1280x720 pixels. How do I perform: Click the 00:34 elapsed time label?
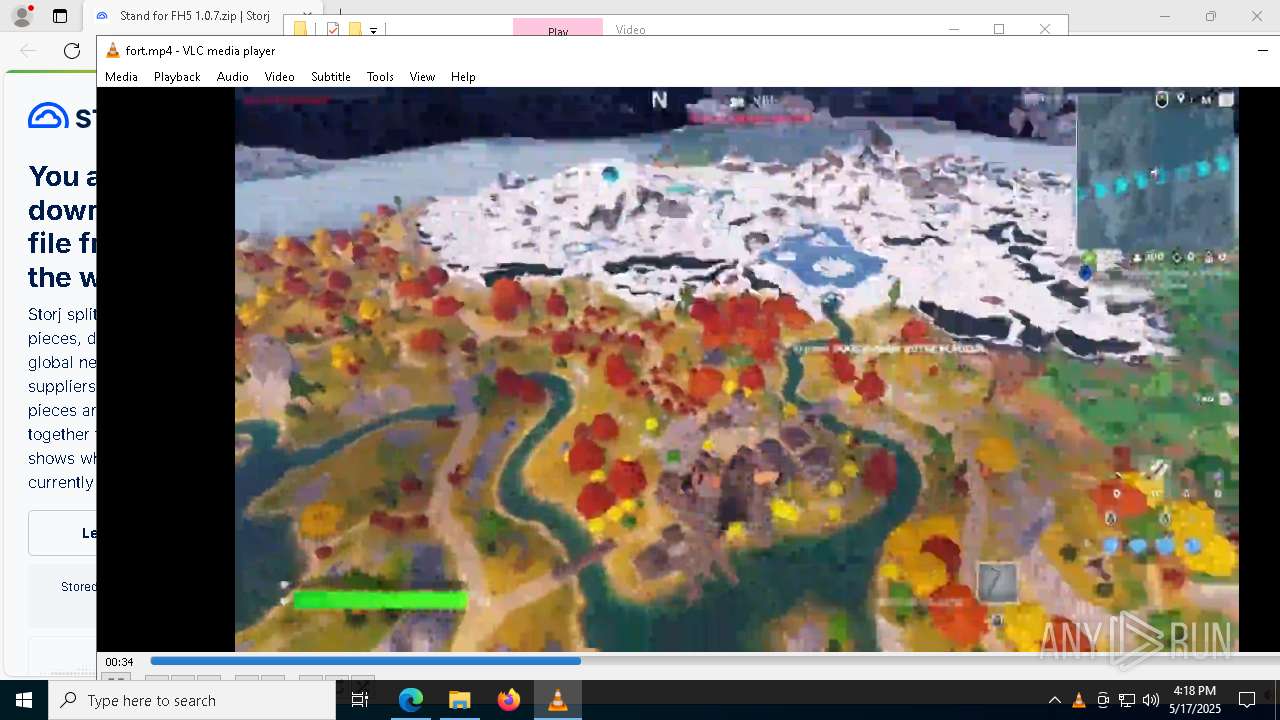coord(119,662)
